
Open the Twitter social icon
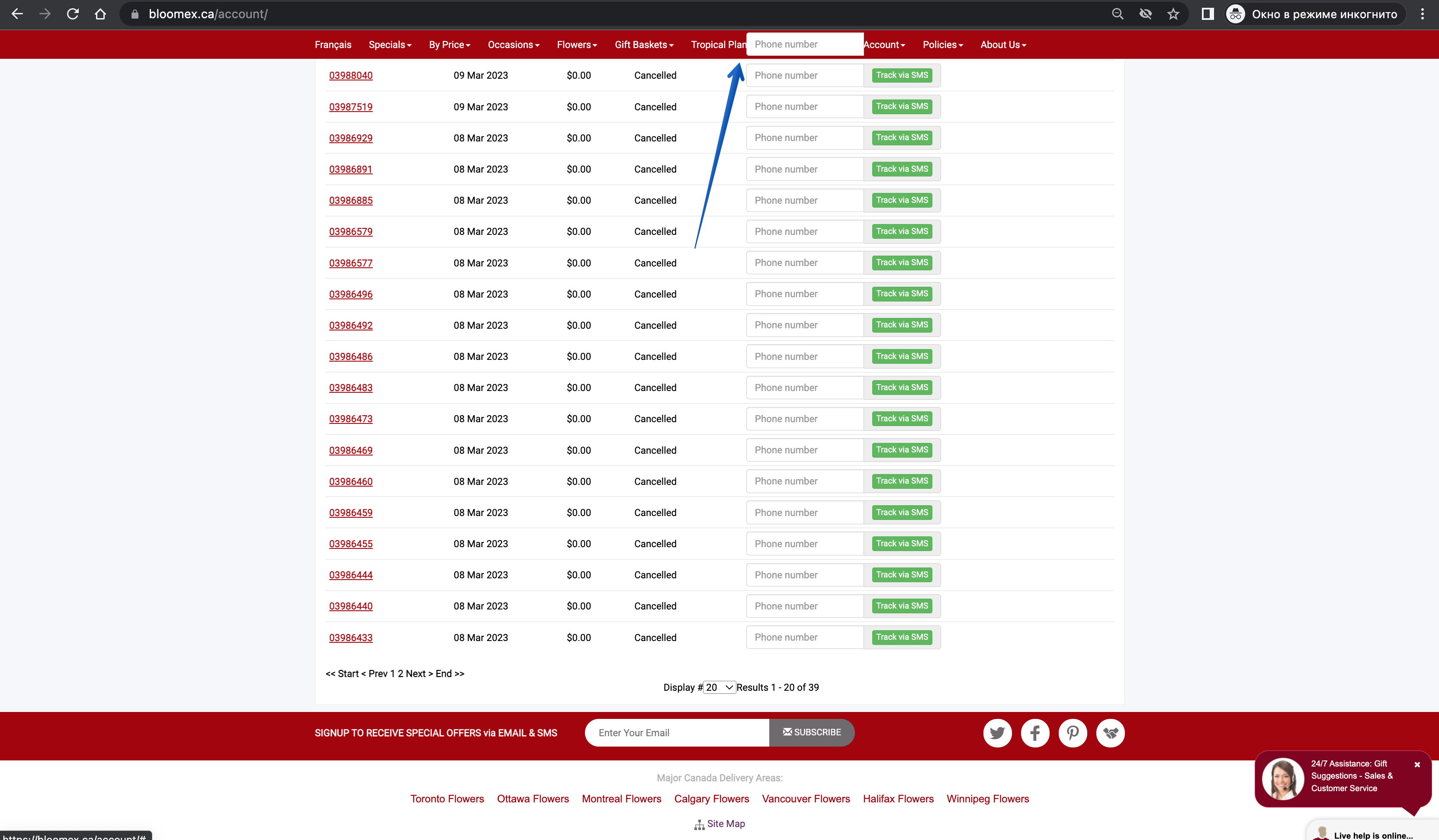(x=997, y=733)
